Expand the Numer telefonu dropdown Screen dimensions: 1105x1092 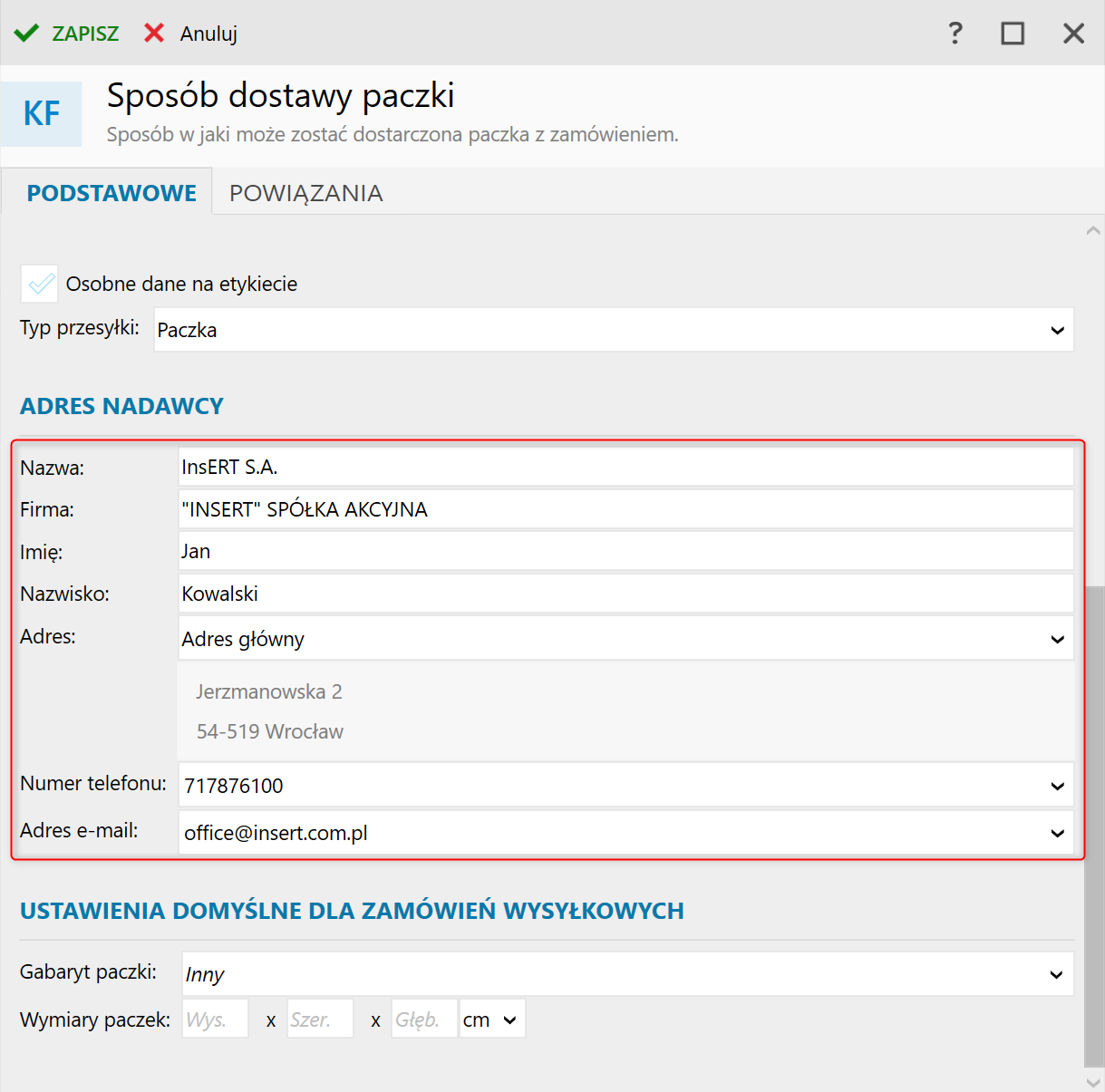point(626,786)
